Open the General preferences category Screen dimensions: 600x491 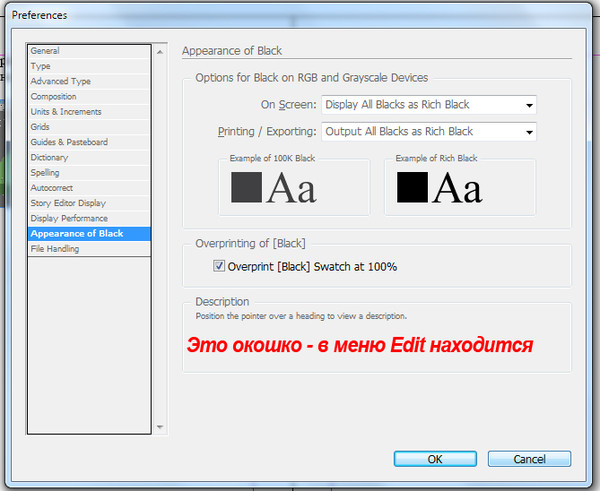tap(89, 51)
